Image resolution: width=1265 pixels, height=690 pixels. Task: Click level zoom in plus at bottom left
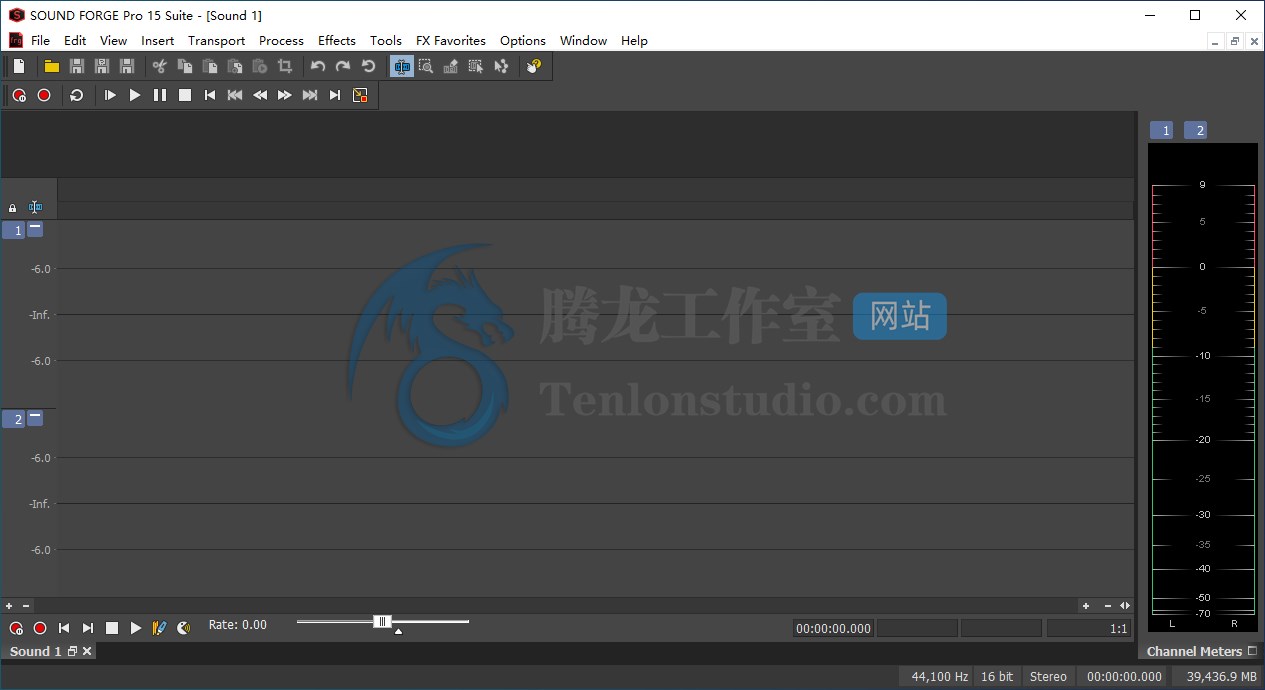9,606
